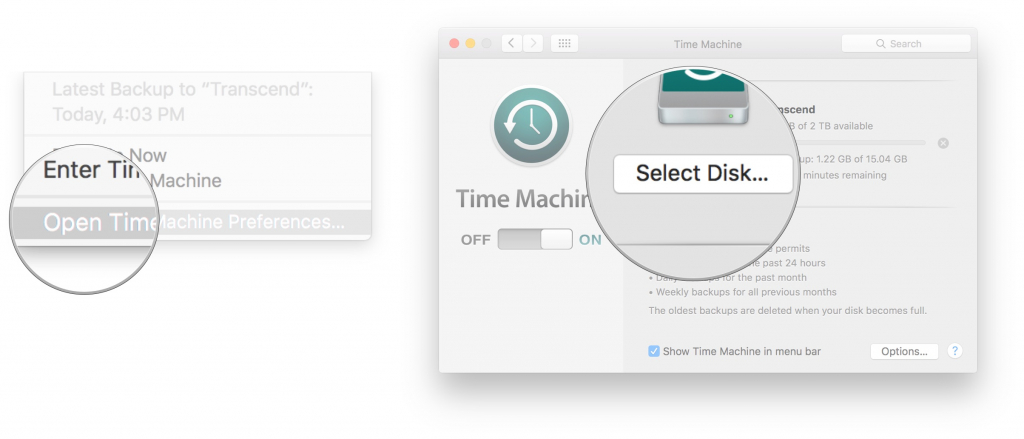Screen dimensions: 1024x439
Task: Click the large Time Machine clock icon
Action: (x=531, y=125)
